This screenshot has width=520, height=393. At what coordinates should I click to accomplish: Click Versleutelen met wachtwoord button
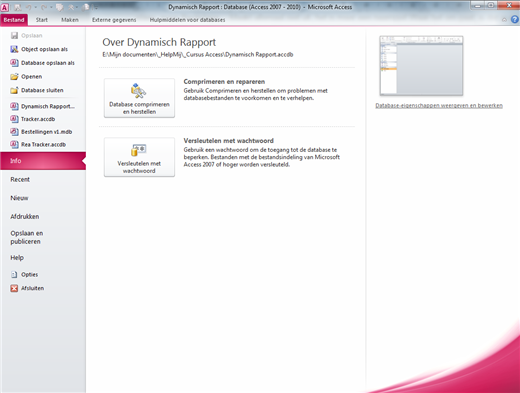[139, 157]
